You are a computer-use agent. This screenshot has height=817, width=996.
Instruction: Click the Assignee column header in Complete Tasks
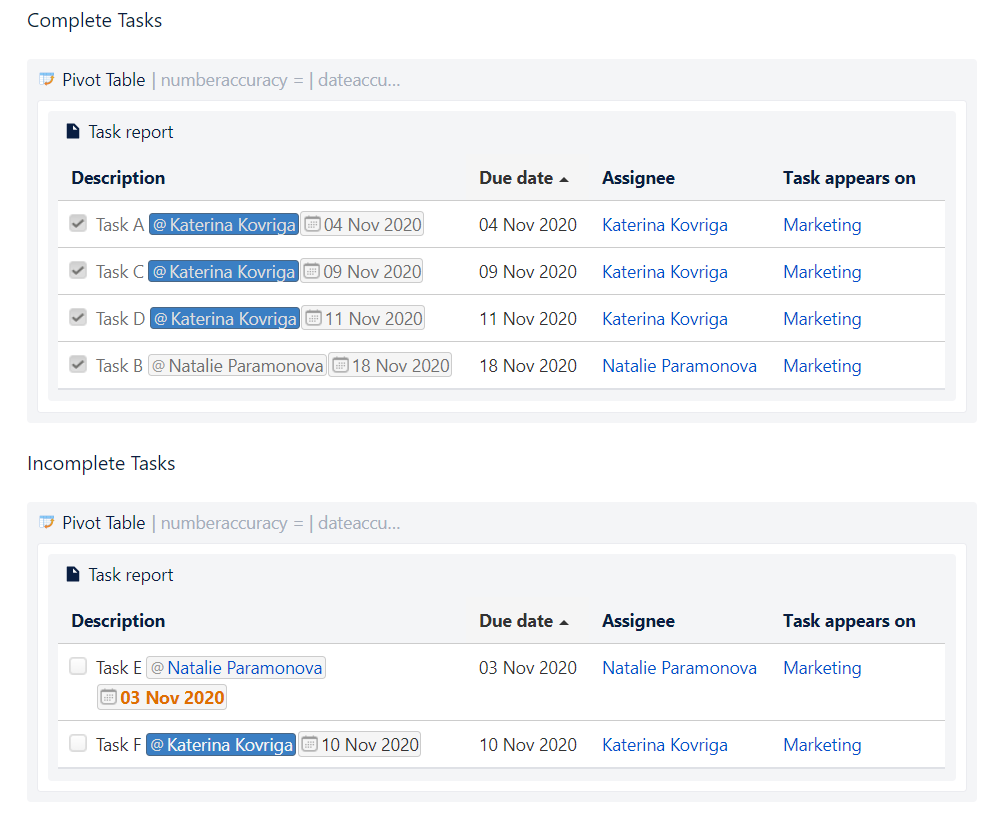[638, 178]
